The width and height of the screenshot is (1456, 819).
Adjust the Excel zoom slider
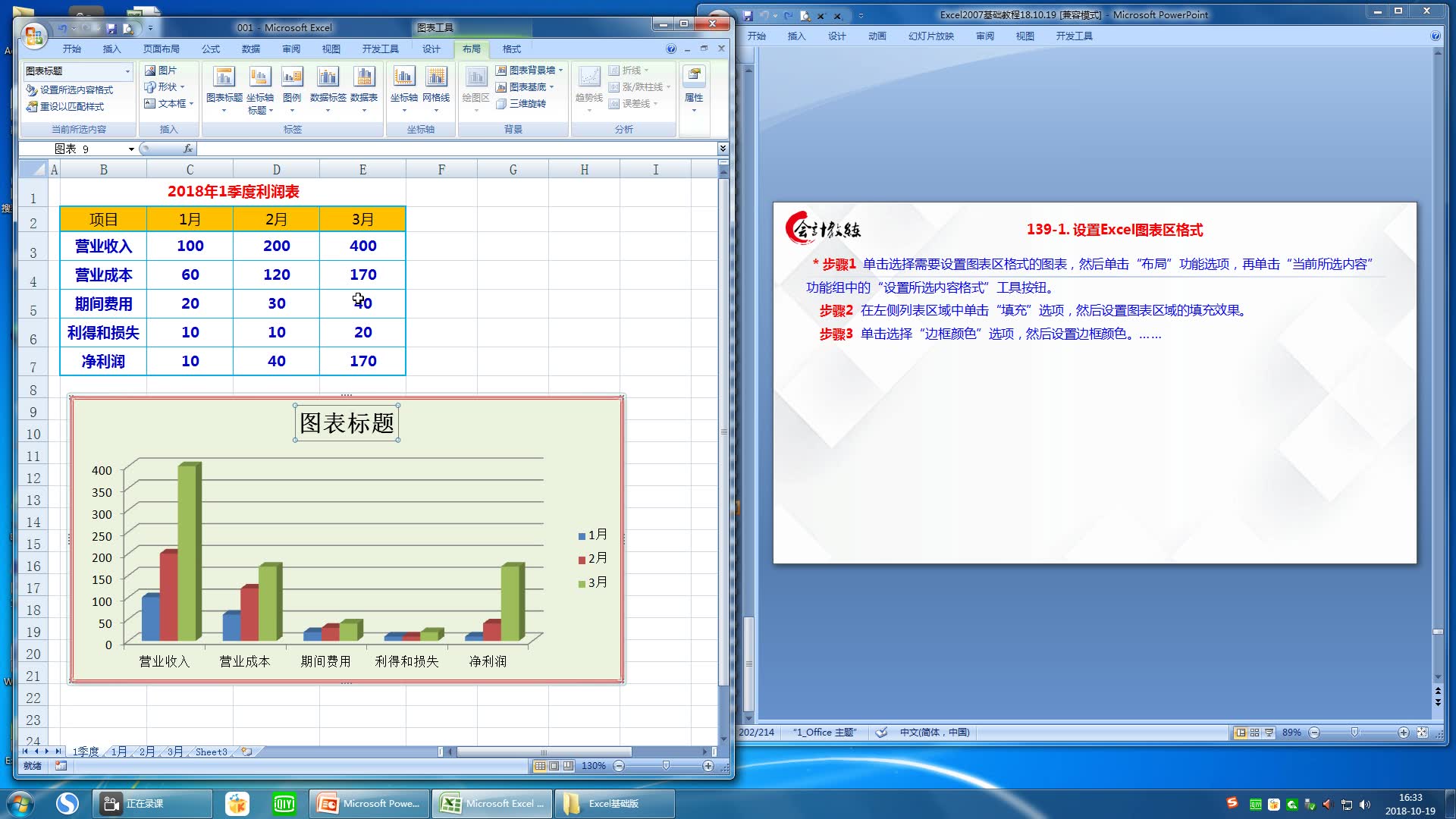(x=666, y=766)
